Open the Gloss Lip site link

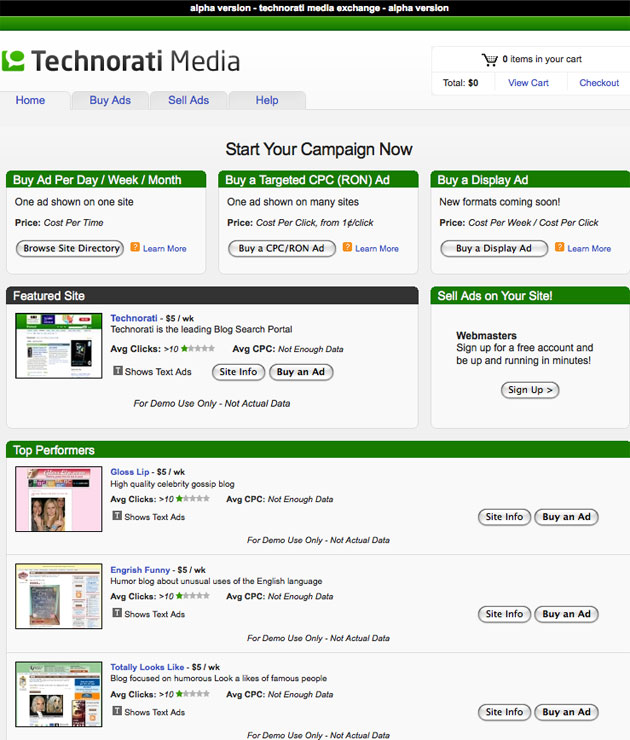[x=130, y=472]
